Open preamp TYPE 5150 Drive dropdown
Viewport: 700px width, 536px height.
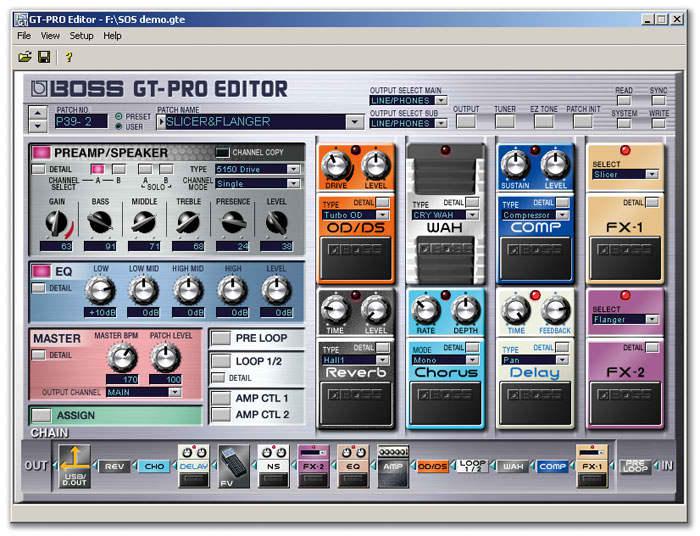293,169
